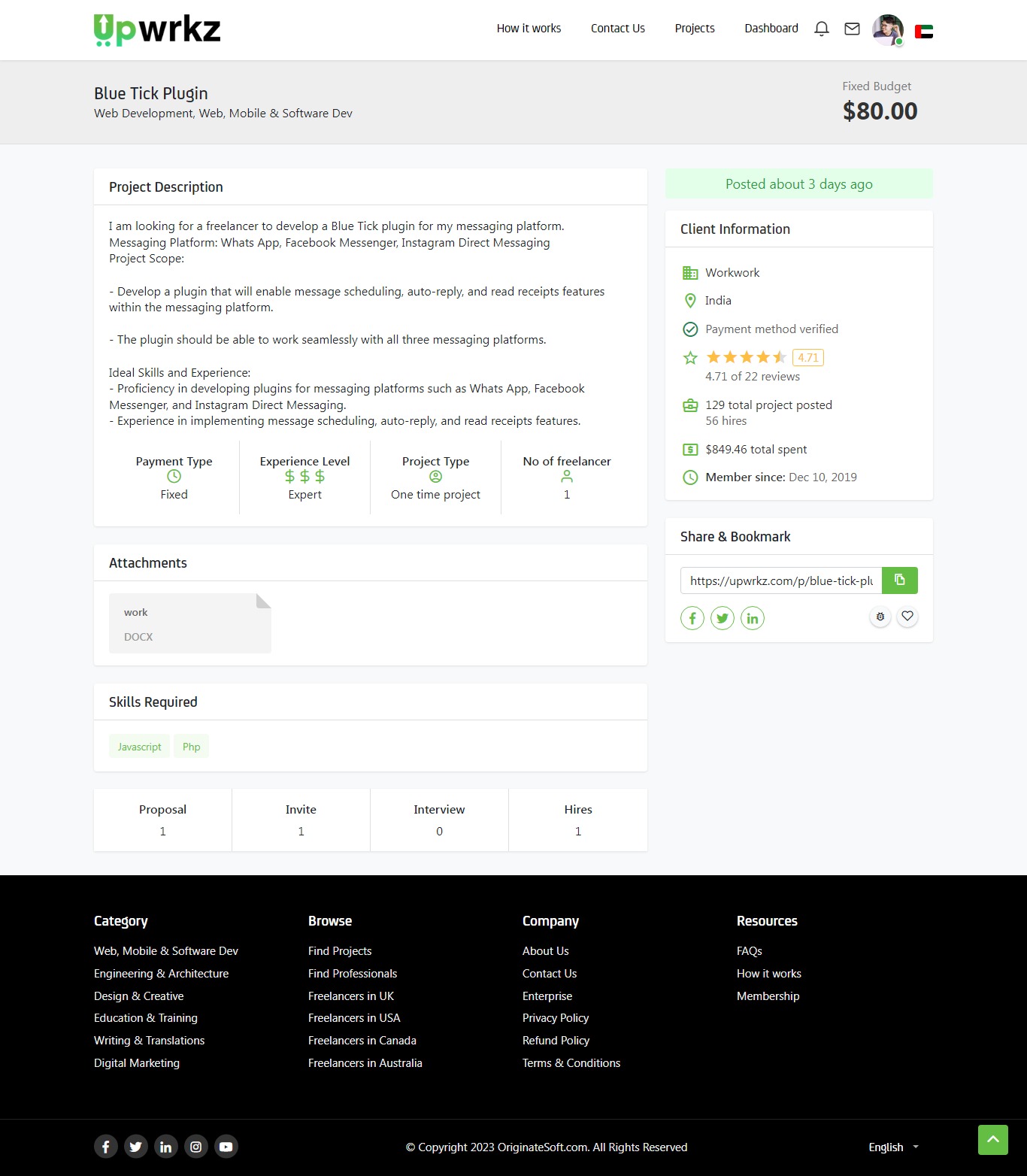Open FAQs link in Resources section
This screenshot has width=1027, height=1176.
click(x=749, y=950)
